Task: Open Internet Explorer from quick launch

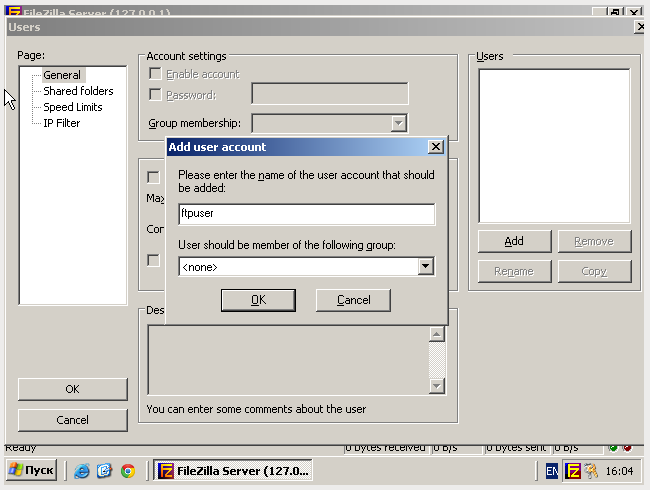Action: pyautogui.click(x=82, y=471)
